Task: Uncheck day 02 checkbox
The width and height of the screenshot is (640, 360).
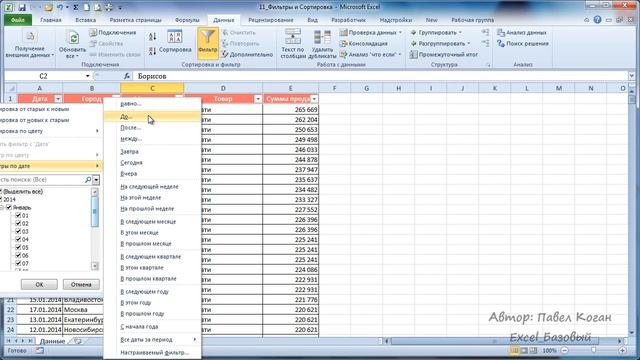Action: click(18, 223)
